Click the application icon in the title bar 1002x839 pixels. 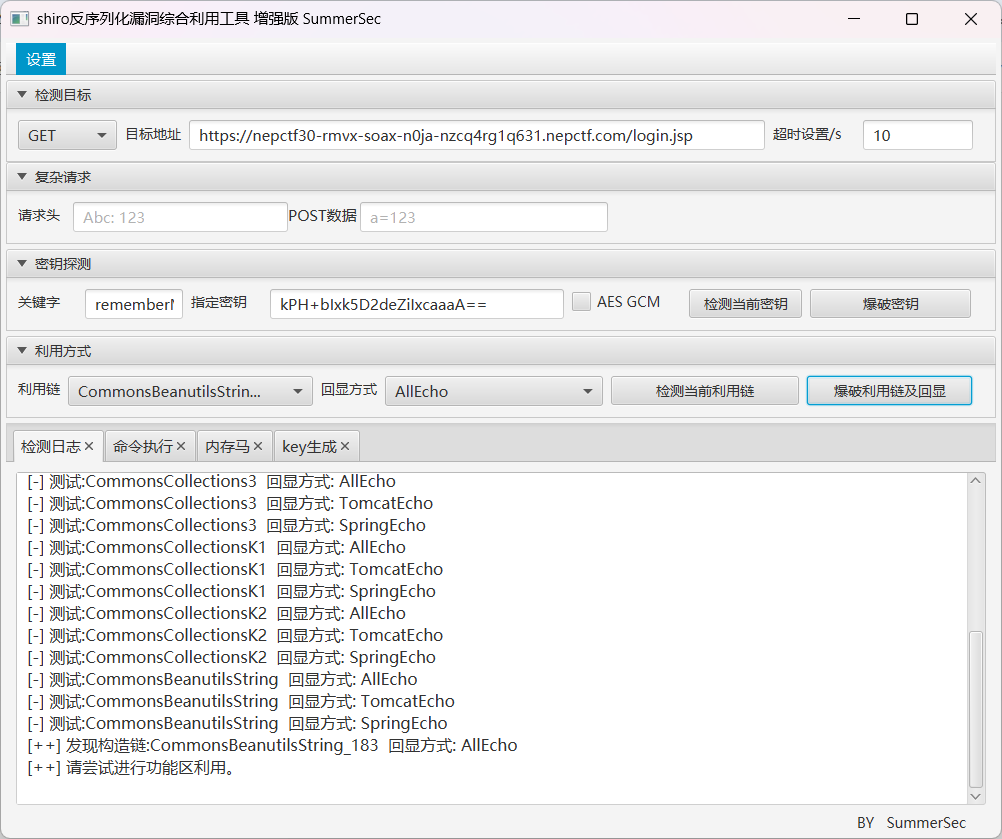(19, 19)
